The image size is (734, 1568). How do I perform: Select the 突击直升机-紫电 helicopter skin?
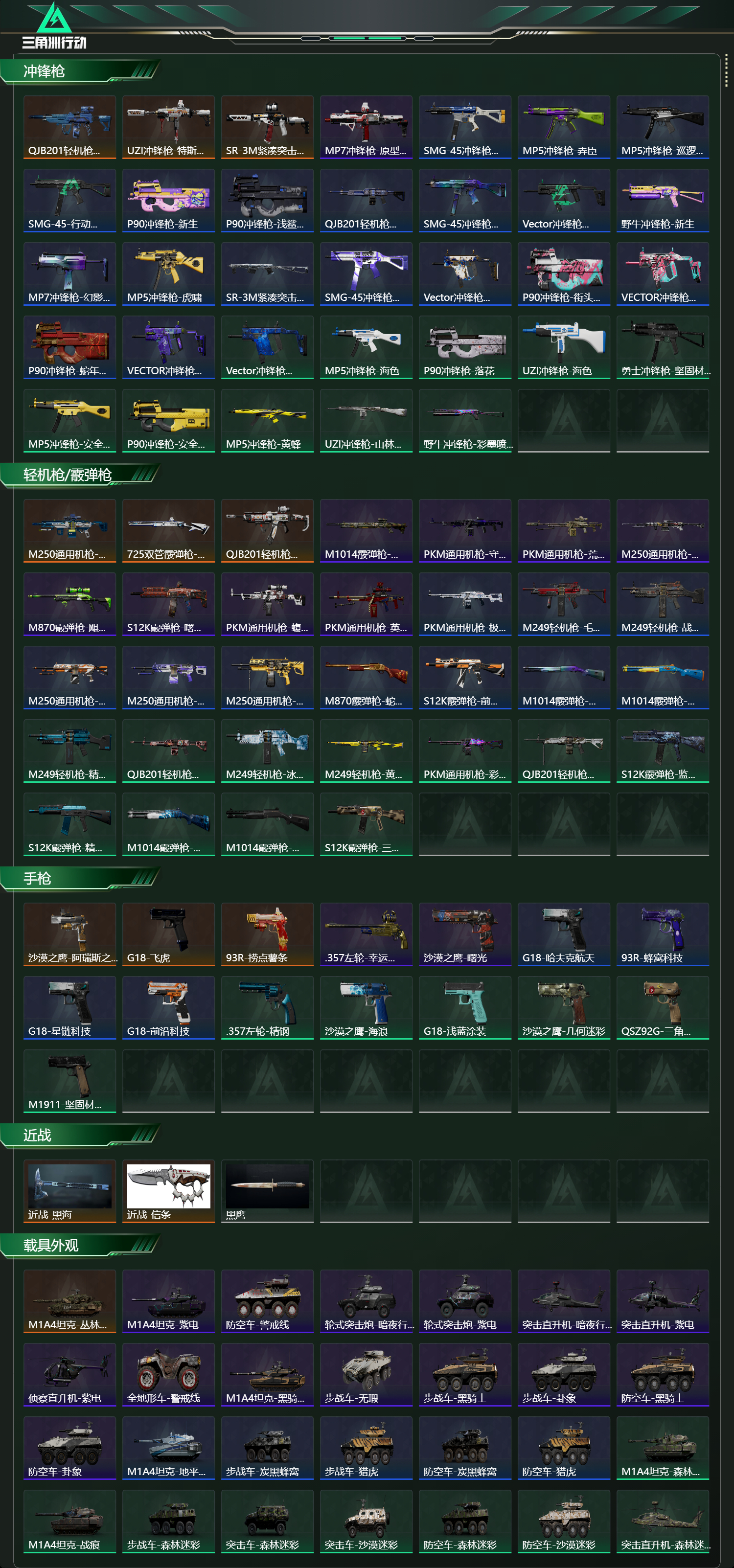662,1301
